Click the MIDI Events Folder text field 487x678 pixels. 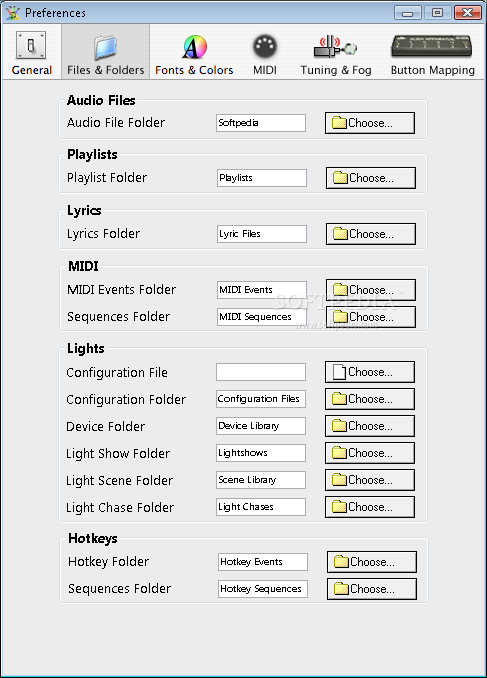point(262,290)
